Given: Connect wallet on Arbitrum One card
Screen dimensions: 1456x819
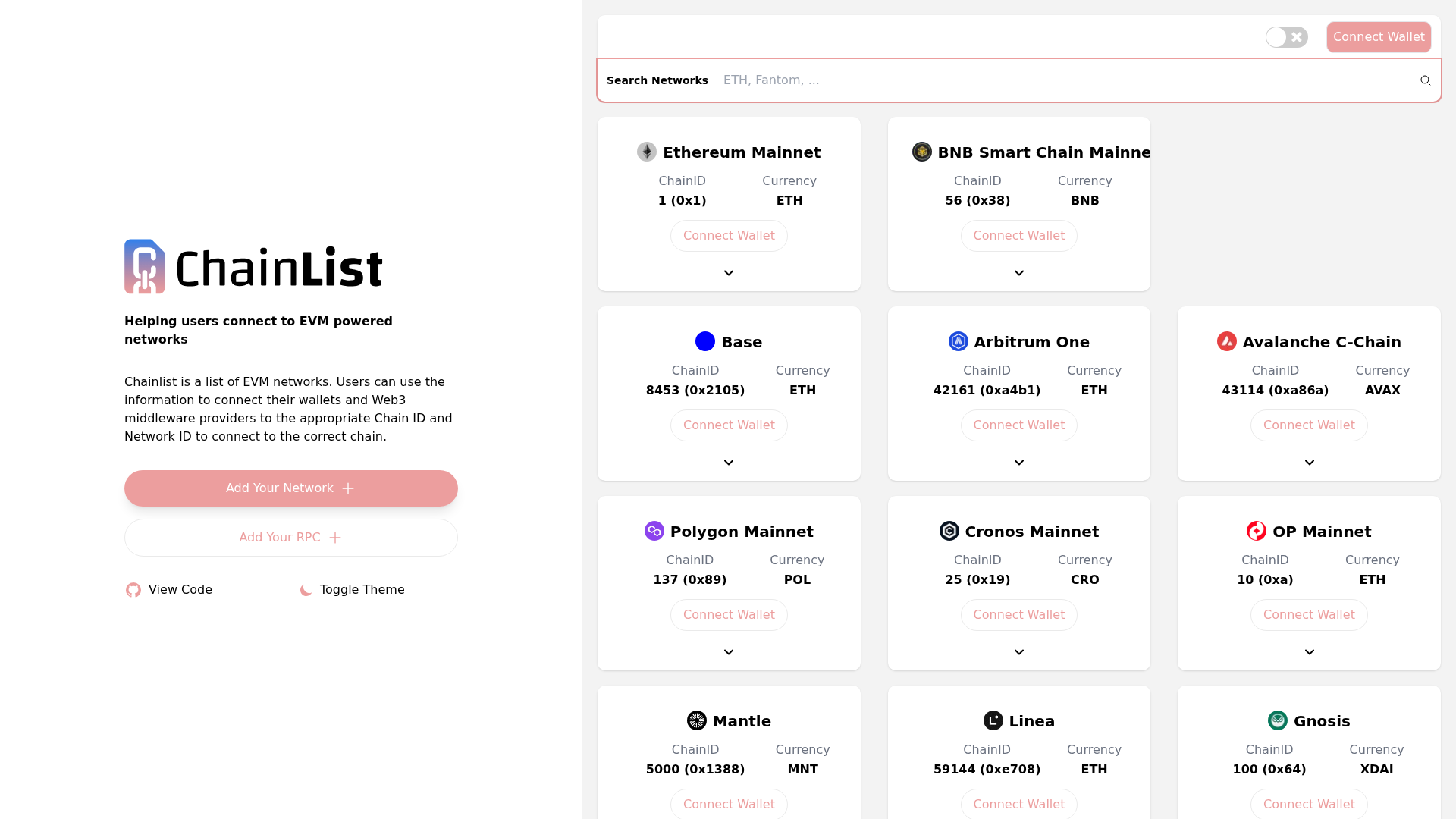Looking at the screenshot, I should point(1019,425).
